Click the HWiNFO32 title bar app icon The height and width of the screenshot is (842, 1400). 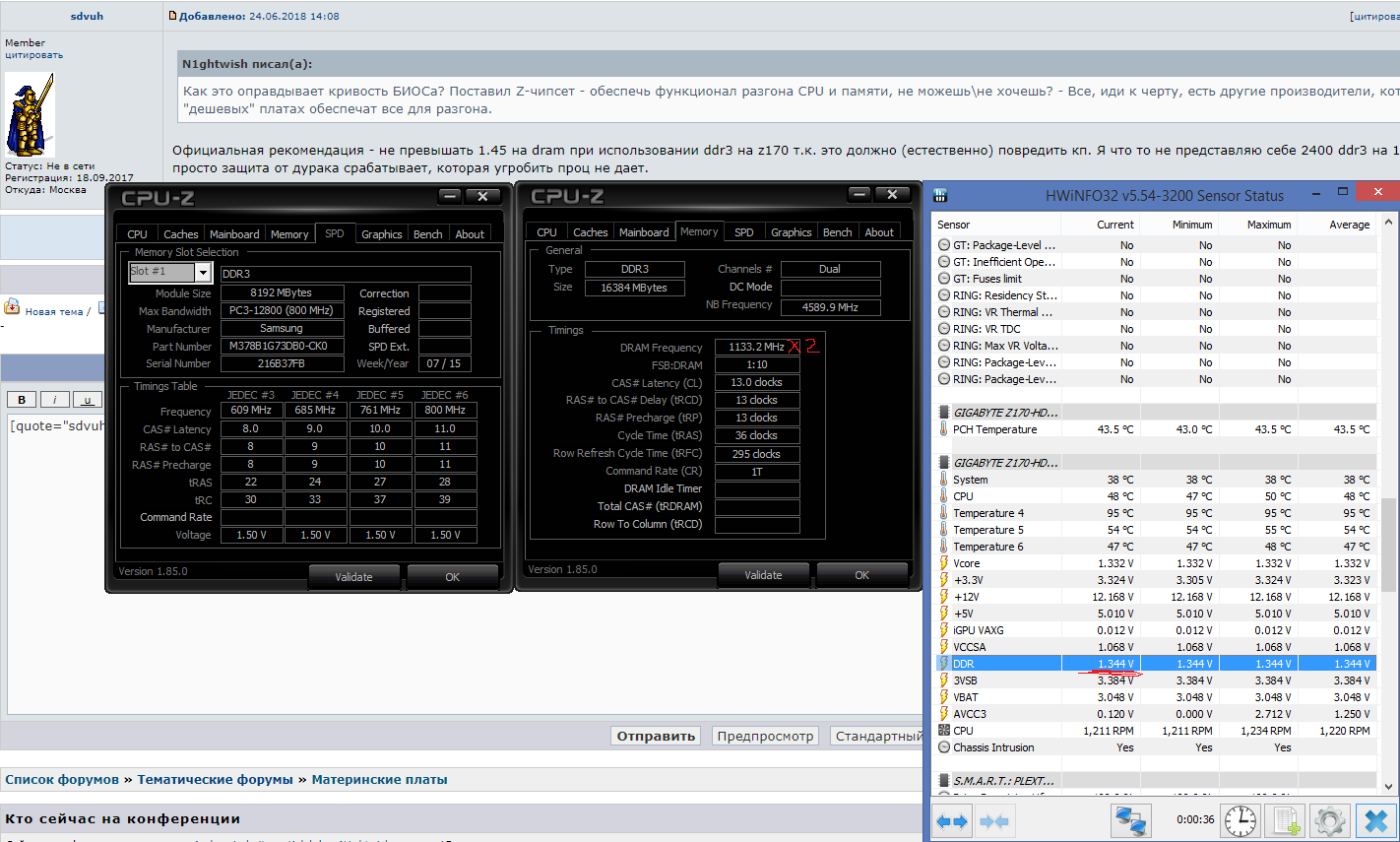pos(939,195)
